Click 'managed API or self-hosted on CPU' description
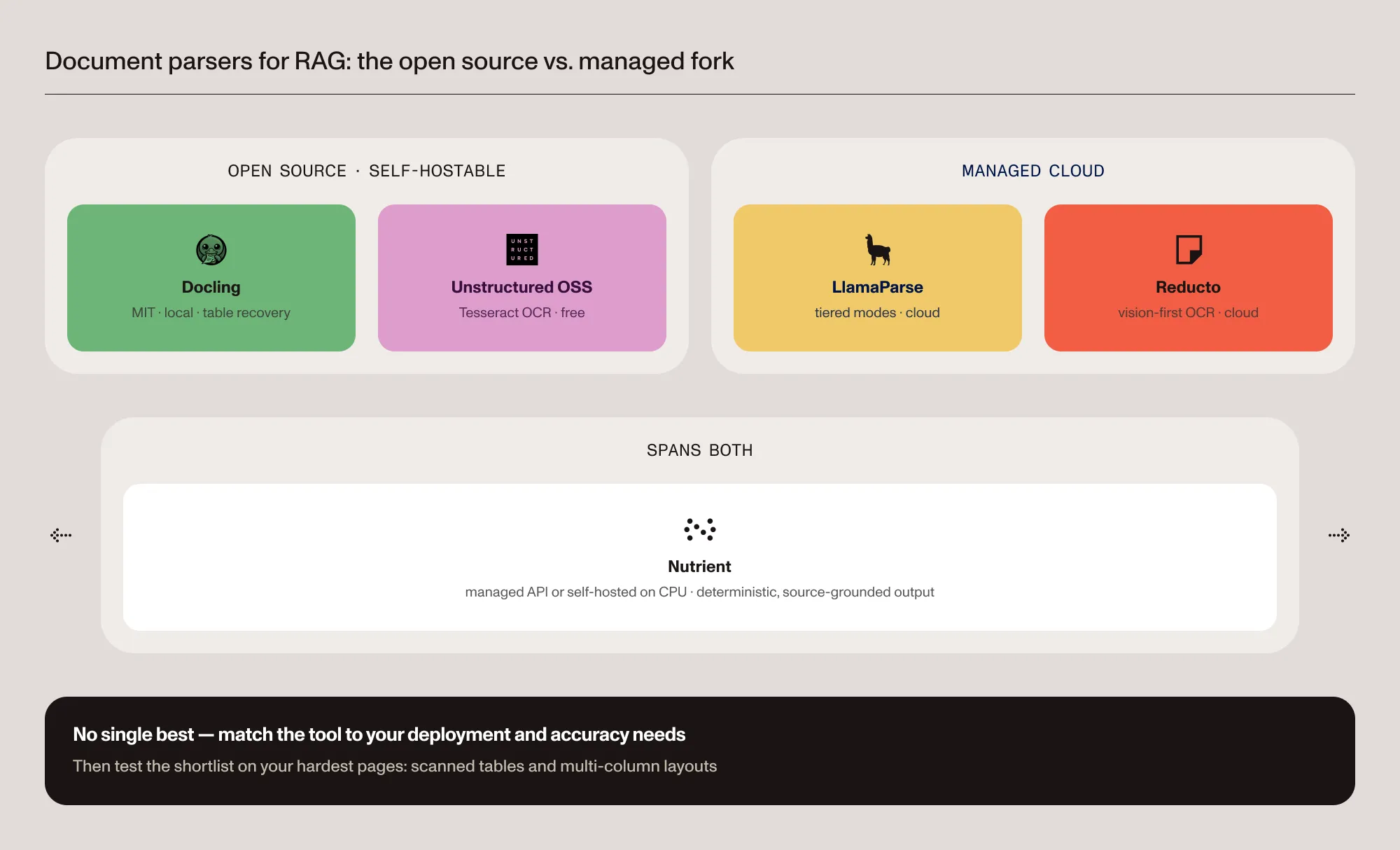1400x850 pixels. click(x=699, y=592)
